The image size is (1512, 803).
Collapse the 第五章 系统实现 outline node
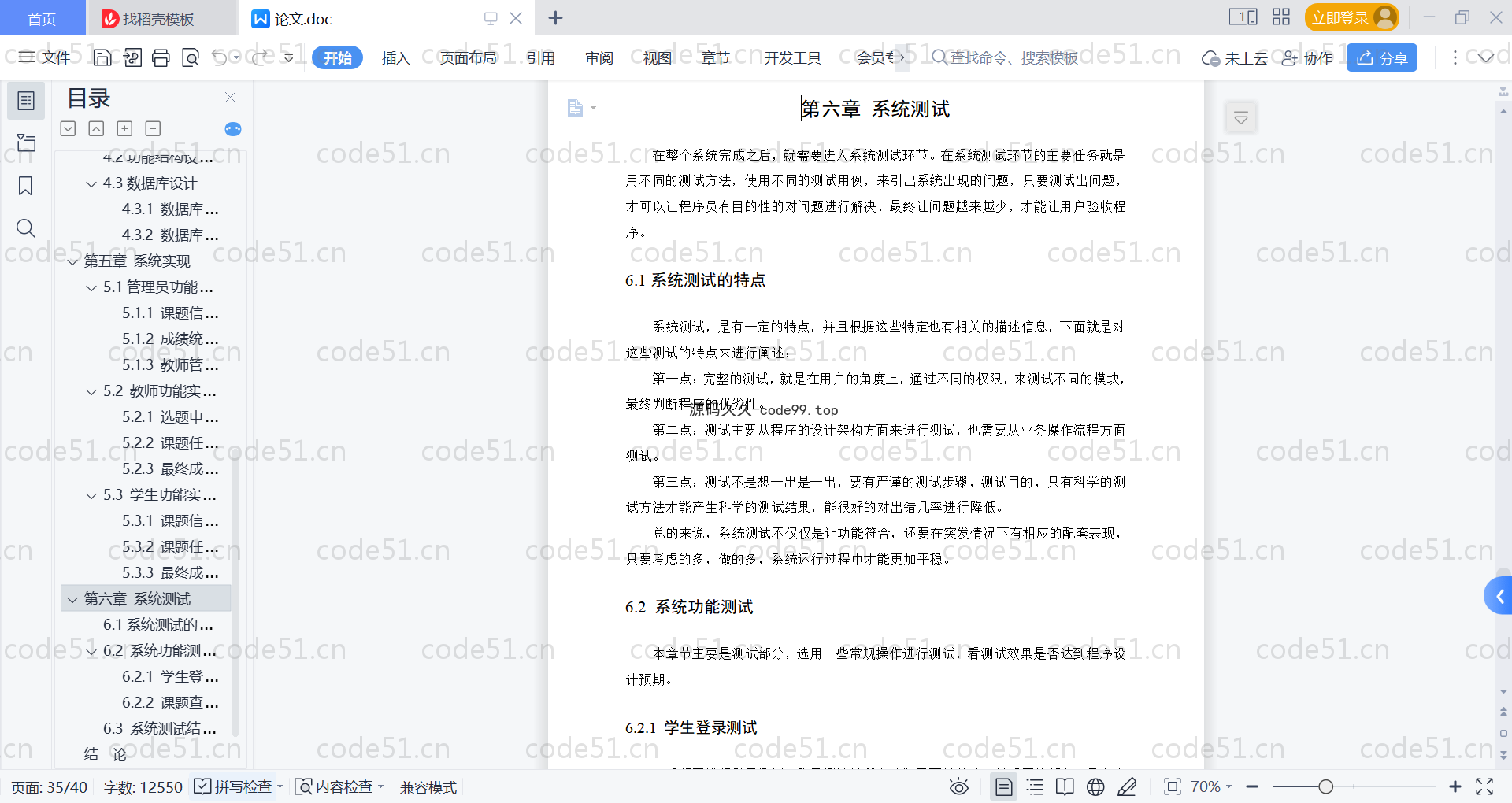click(x=72, y=262)
